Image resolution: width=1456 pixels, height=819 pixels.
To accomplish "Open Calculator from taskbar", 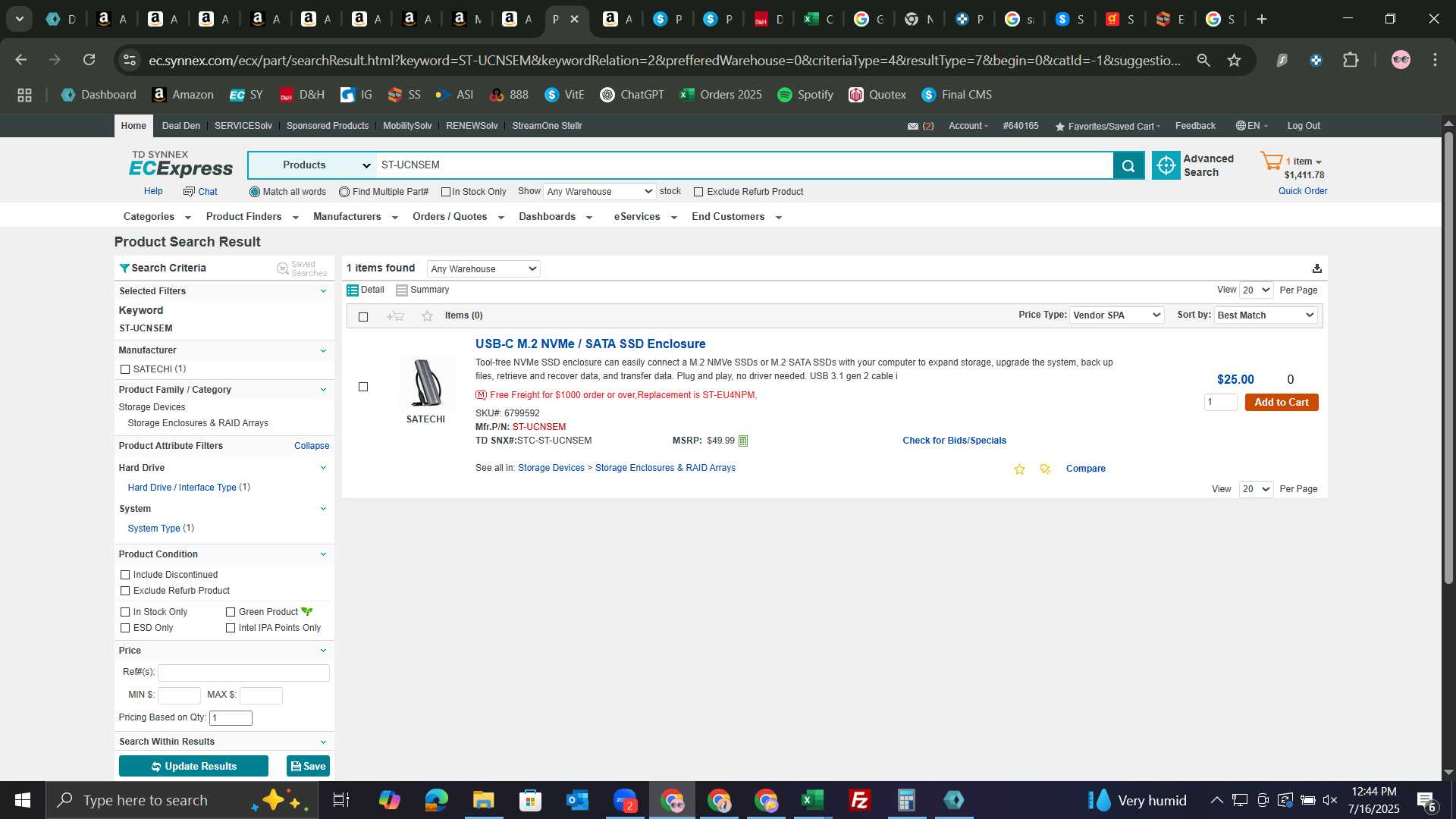I will (906, 800).
